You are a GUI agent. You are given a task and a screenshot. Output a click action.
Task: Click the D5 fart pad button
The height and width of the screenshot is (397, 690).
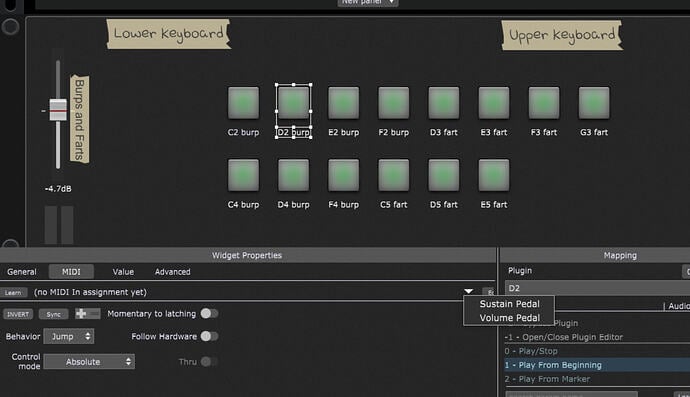click(x=444, y=175)
